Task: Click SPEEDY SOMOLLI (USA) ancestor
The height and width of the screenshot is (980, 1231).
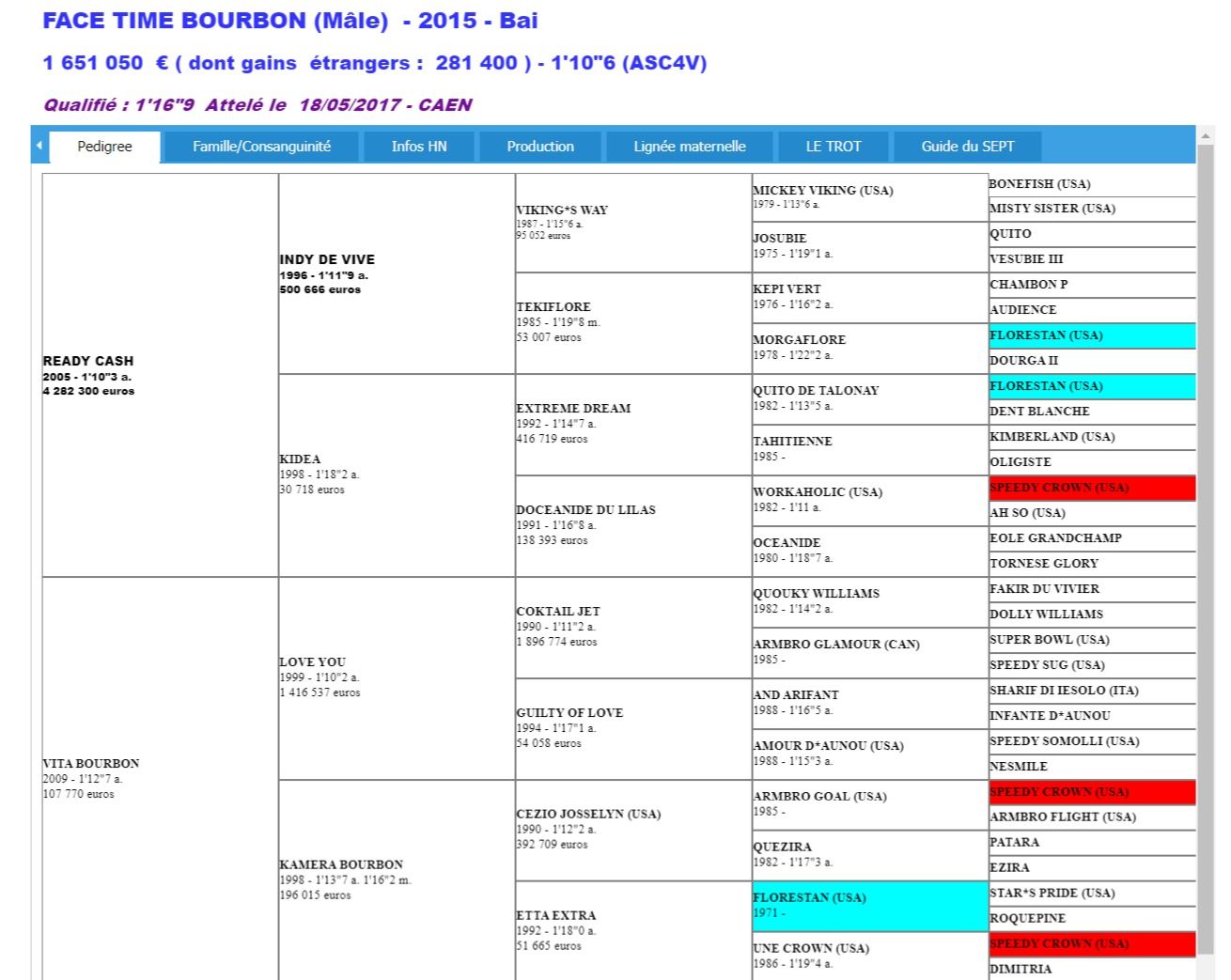Action: (x=1065, y=740)
